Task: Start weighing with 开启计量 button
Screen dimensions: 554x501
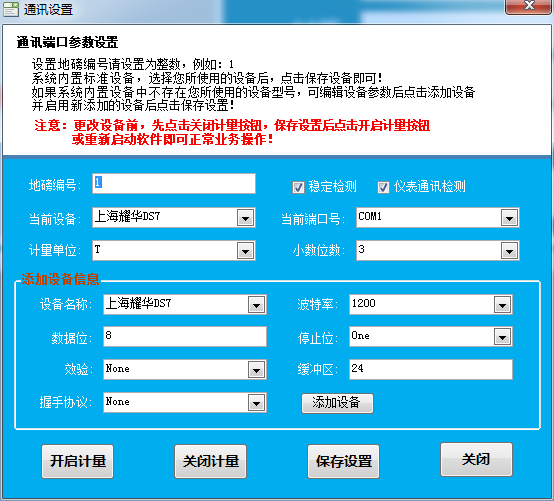Action: [x=78, y=461]
